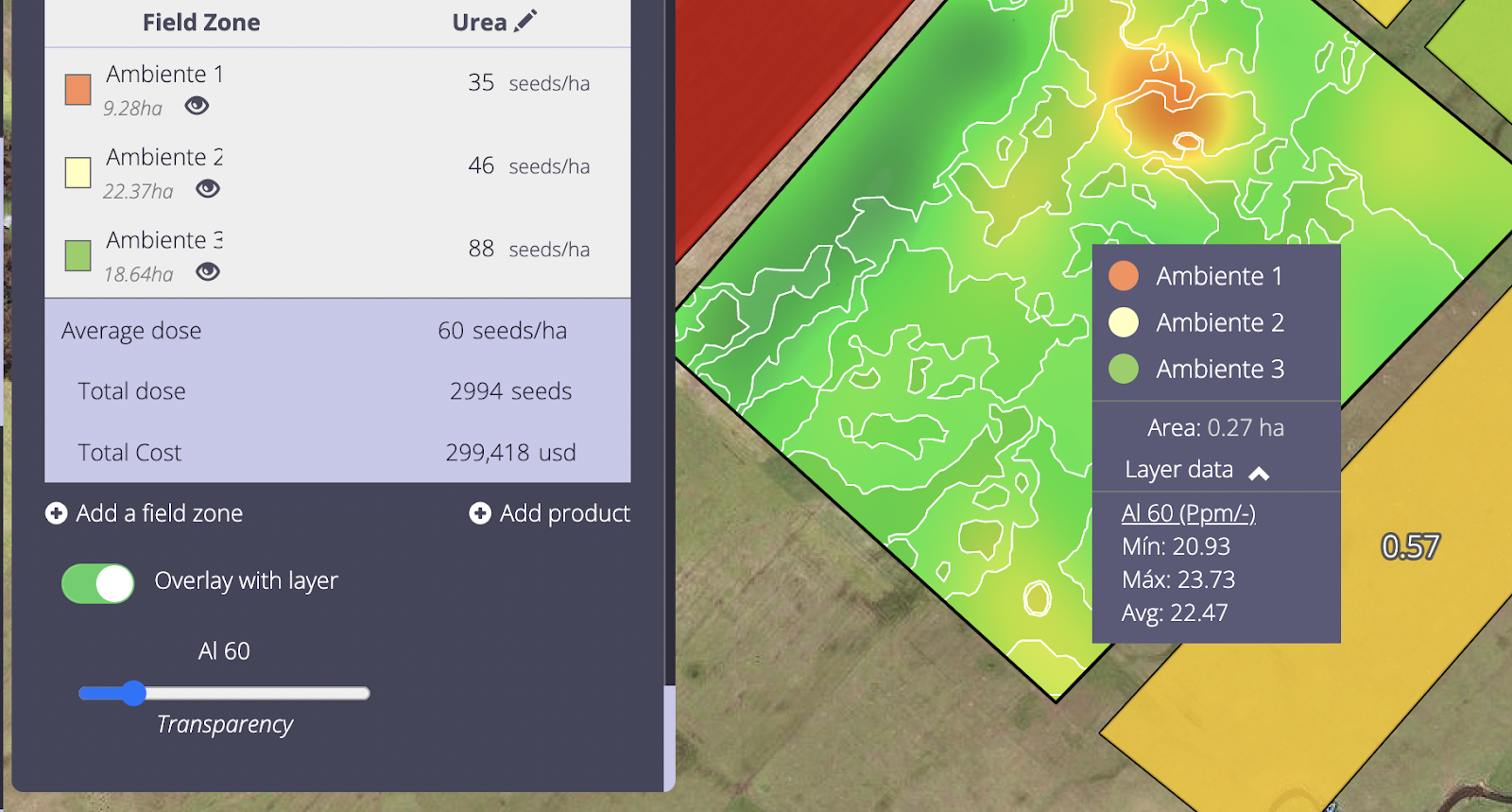
Task: Click the plus icon for Add a field zone
Action: click(57, 513)
